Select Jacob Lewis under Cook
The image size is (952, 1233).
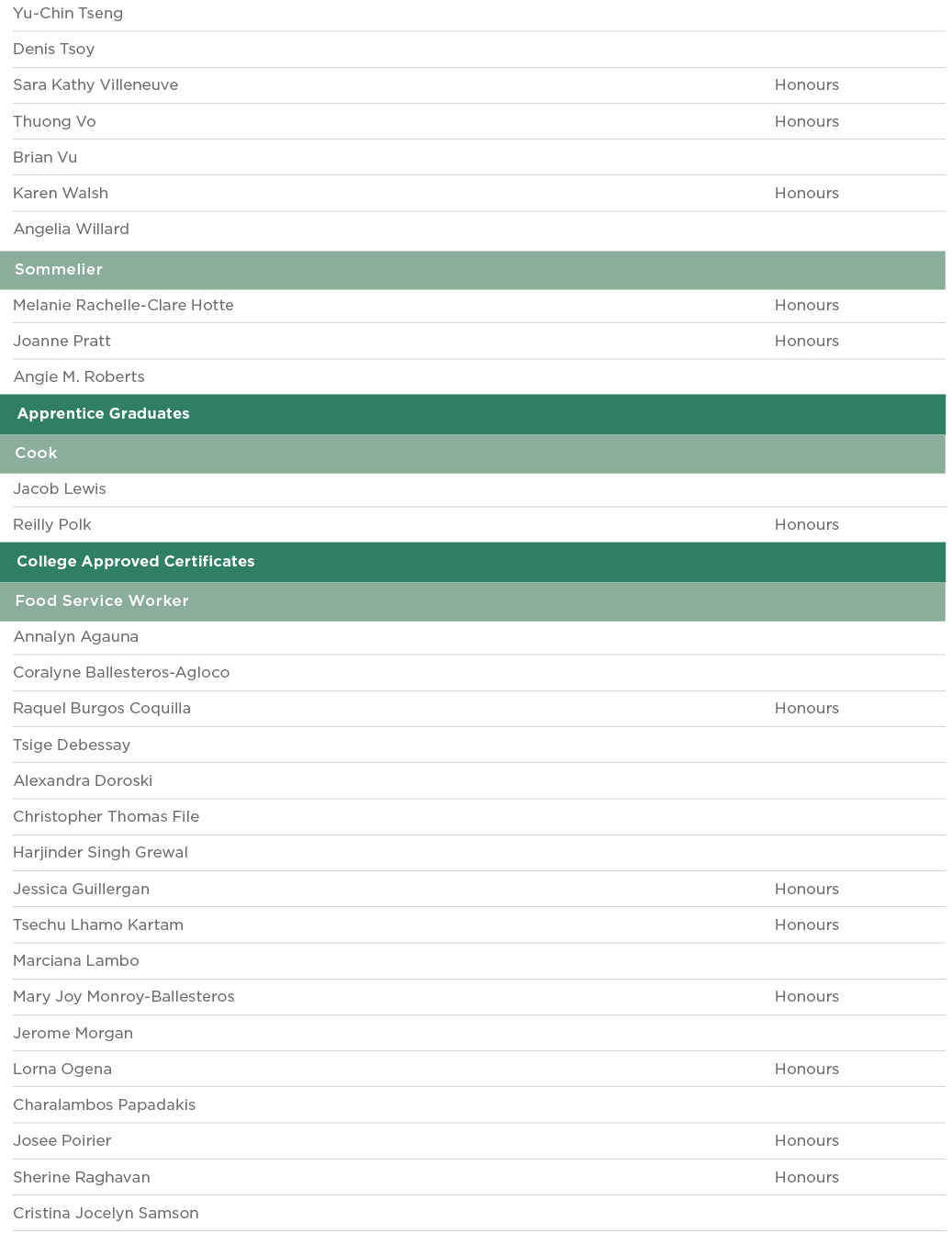coord(60,489)
